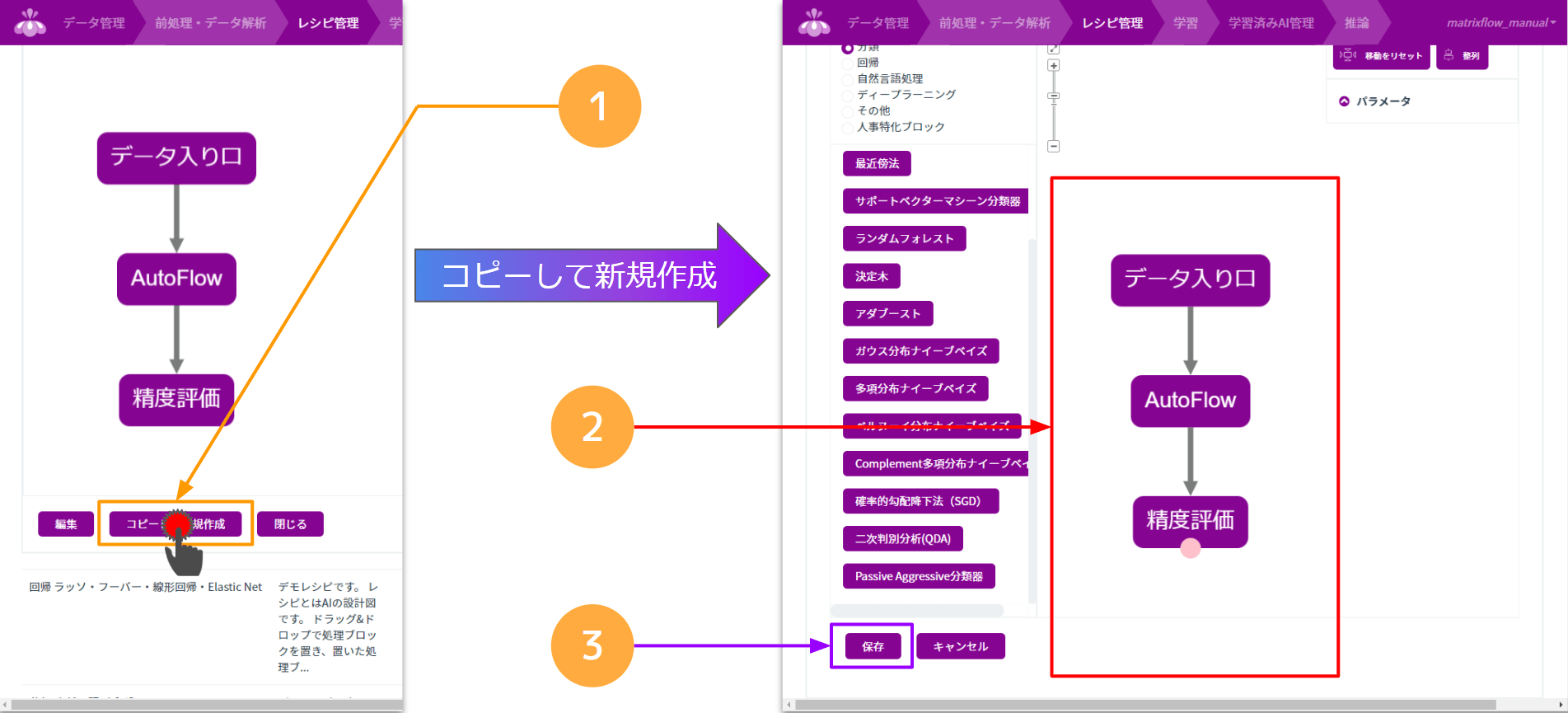Open the matrixflow_manual user dropdown
Screen dimensions: 1568x713
(1500, 23)
